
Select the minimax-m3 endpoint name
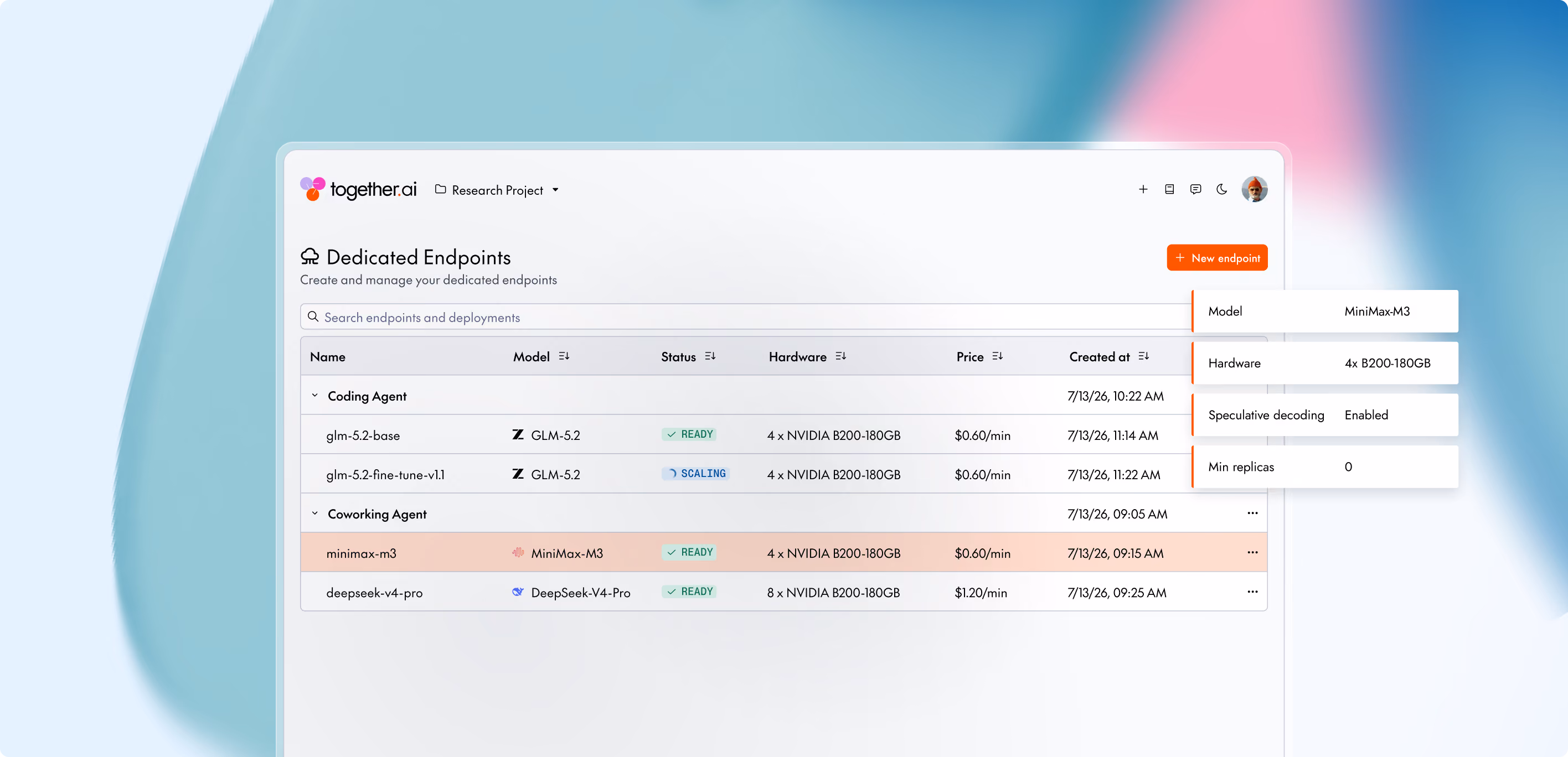(x=361, y=553)
